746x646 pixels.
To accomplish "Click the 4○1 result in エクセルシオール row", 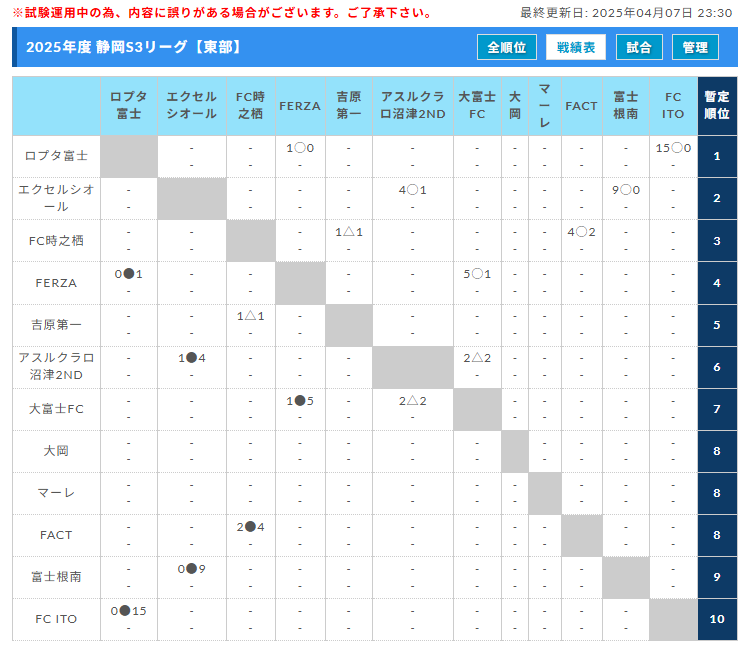I will [412, 190].
